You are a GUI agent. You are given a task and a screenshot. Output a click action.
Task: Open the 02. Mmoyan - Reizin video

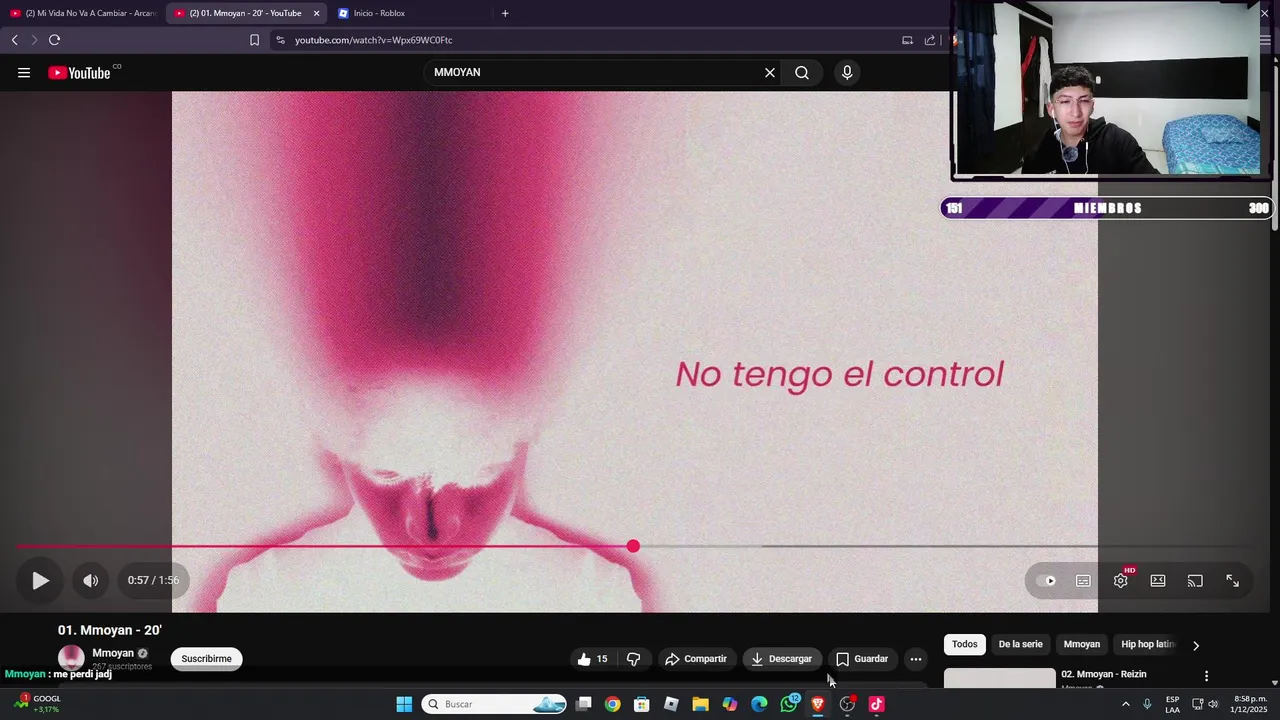1104,674
